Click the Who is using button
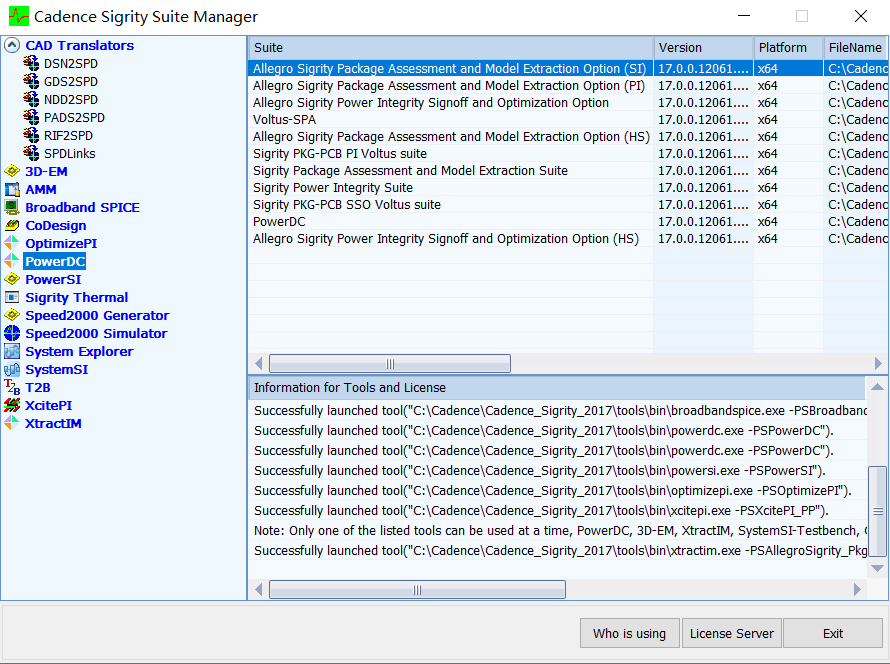 [629, 633]
